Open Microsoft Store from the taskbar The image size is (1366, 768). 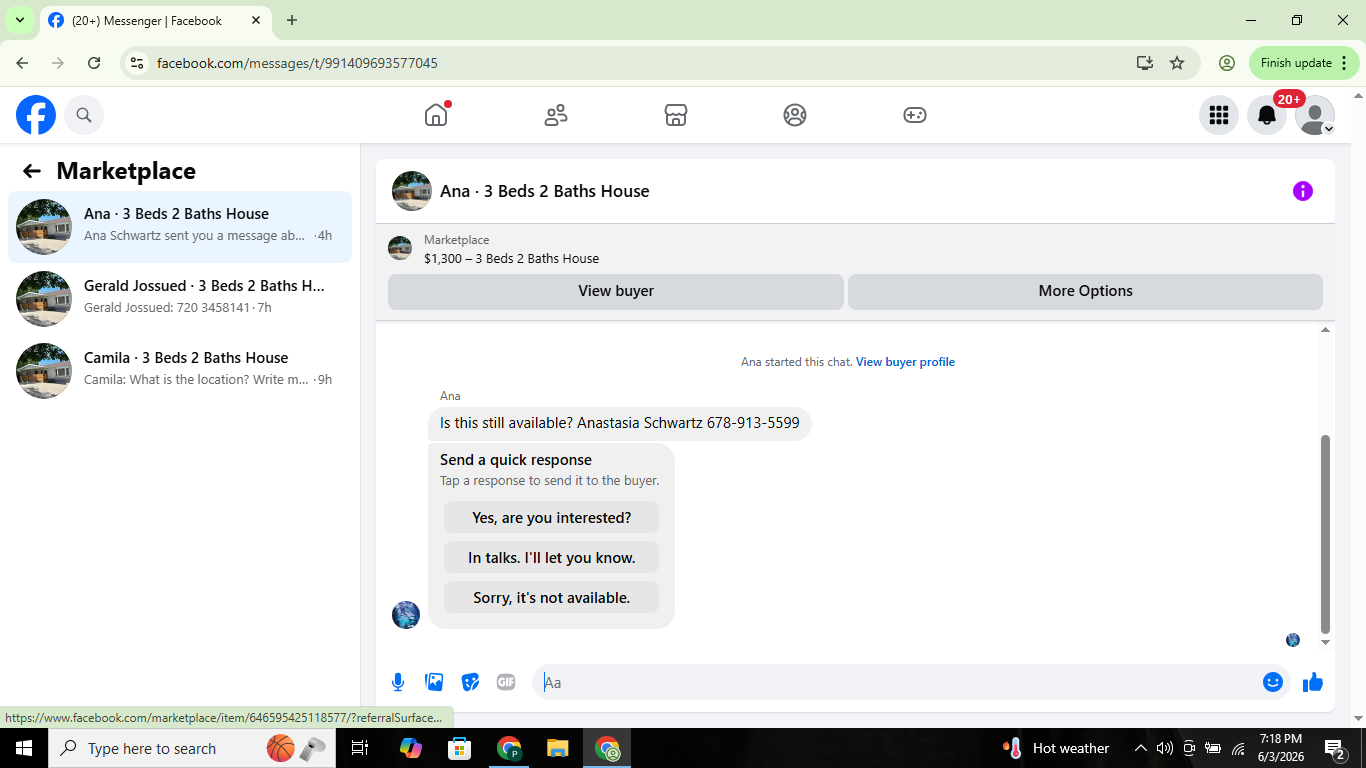(x=459, y=748)
